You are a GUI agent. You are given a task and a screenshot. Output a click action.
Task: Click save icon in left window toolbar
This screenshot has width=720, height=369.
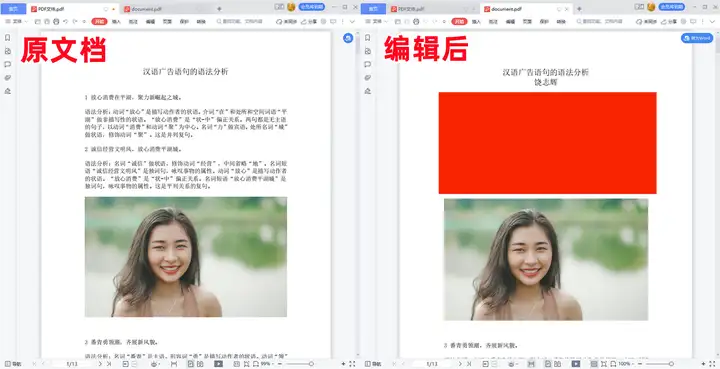click(46, 22)
